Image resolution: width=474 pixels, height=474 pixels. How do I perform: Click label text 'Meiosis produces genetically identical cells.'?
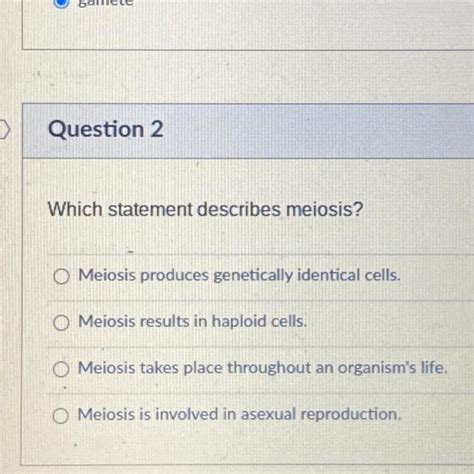239,276
